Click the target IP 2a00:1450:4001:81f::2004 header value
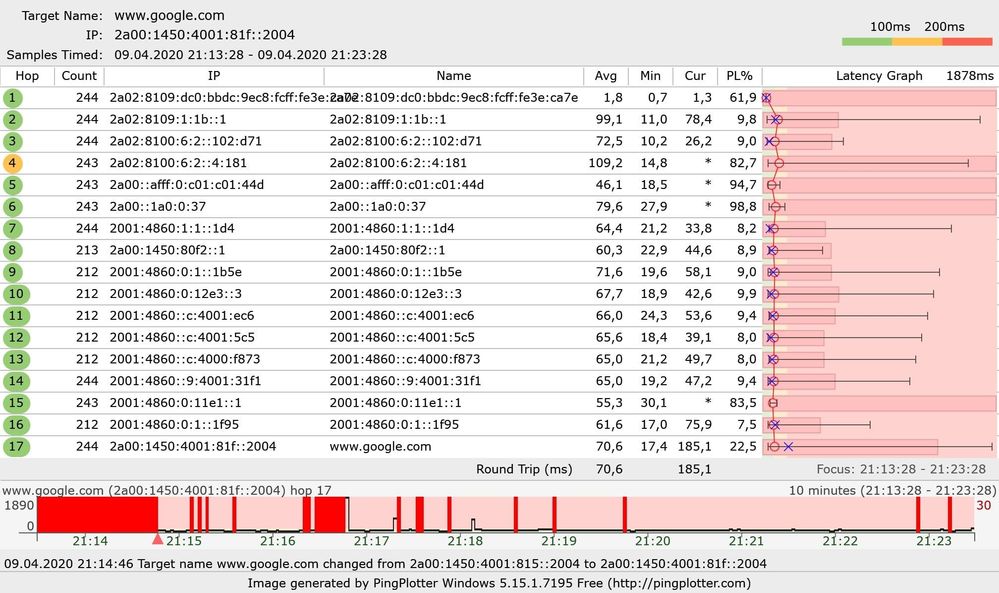The height and width of the screenshot is (593, 999). click(x=205, y=35)
